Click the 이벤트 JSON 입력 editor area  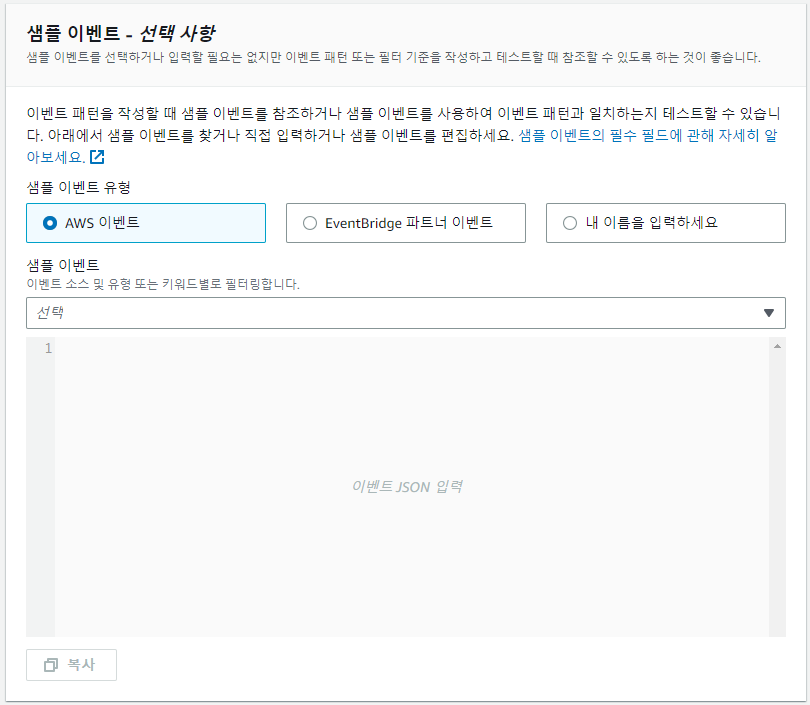click(x=412, y=487)
